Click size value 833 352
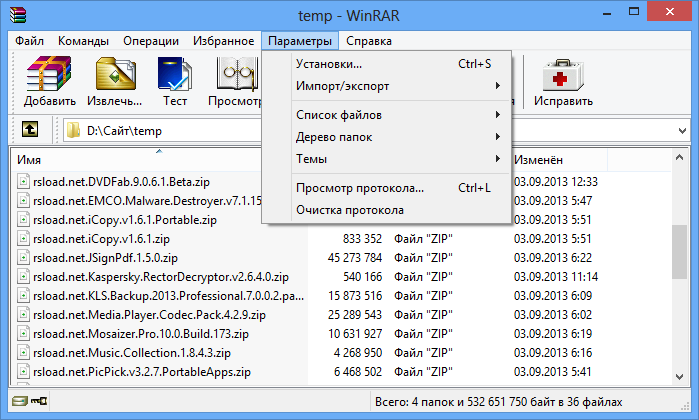Image resolution: width=699 pixels, height=420 pixels. click(x=362, y=239)
